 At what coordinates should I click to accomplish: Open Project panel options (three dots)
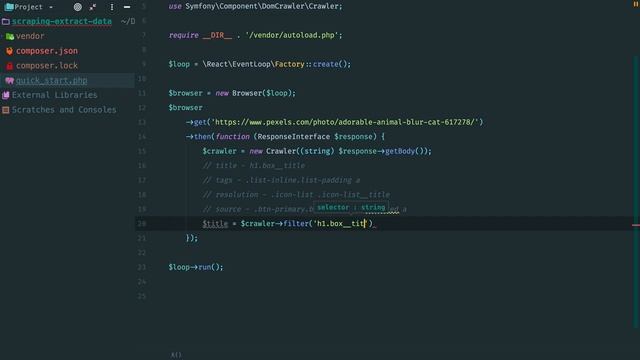(111, 7)
